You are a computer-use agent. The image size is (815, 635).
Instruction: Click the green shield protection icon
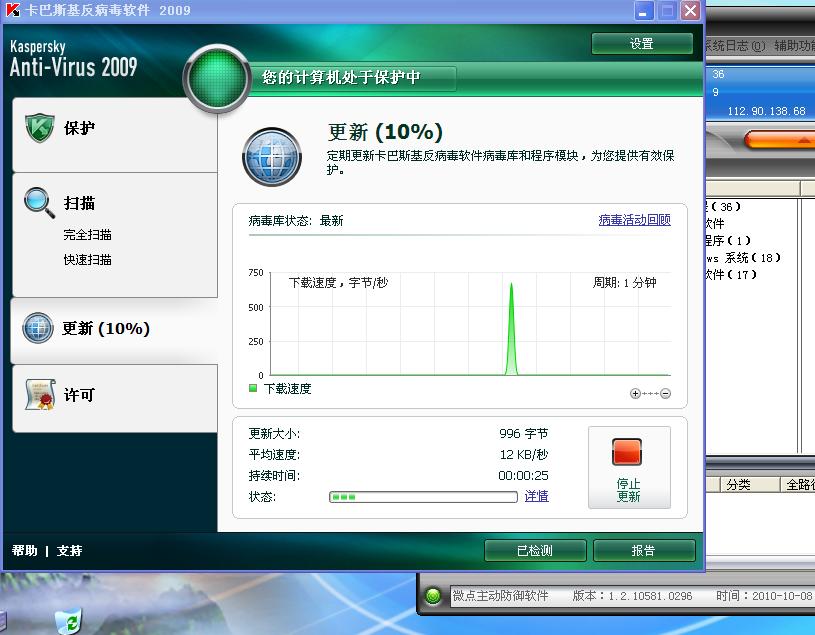point(40,127)
